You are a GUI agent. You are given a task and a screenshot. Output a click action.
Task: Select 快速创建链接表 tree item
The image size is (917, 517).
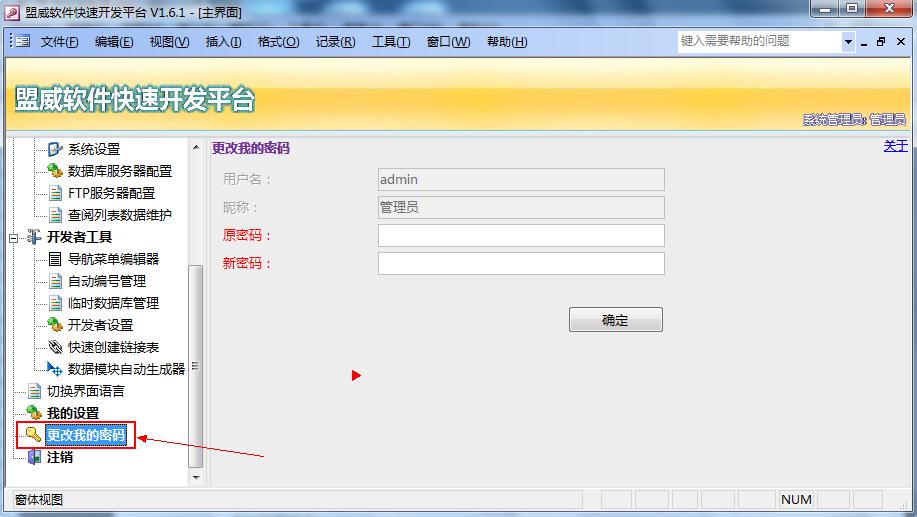pyautogui.click(x=113, y=347)
